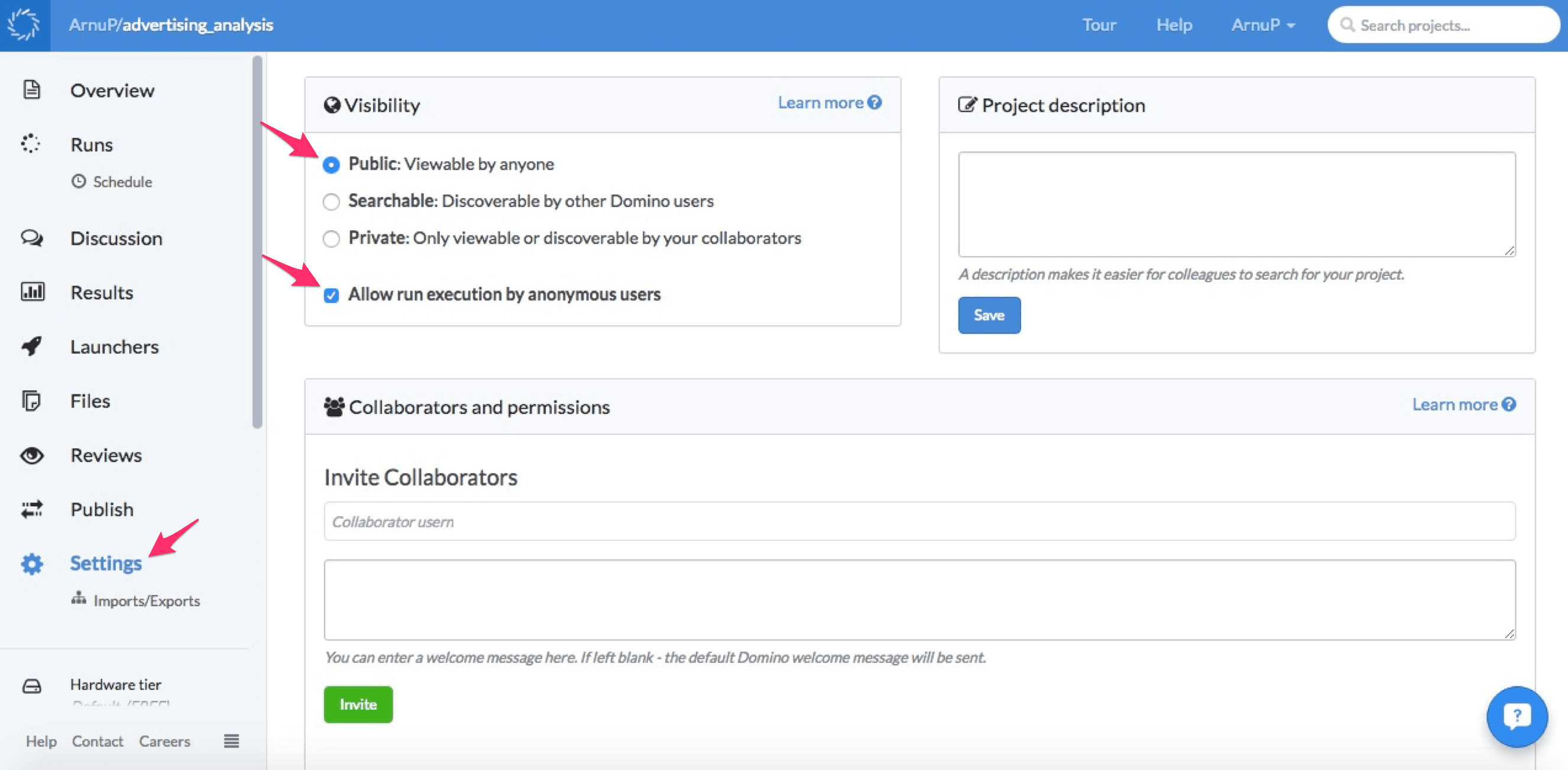Open the blue help chat bubble
The height and width of the screenshot is (770, 1568).
click(1516, 716)
